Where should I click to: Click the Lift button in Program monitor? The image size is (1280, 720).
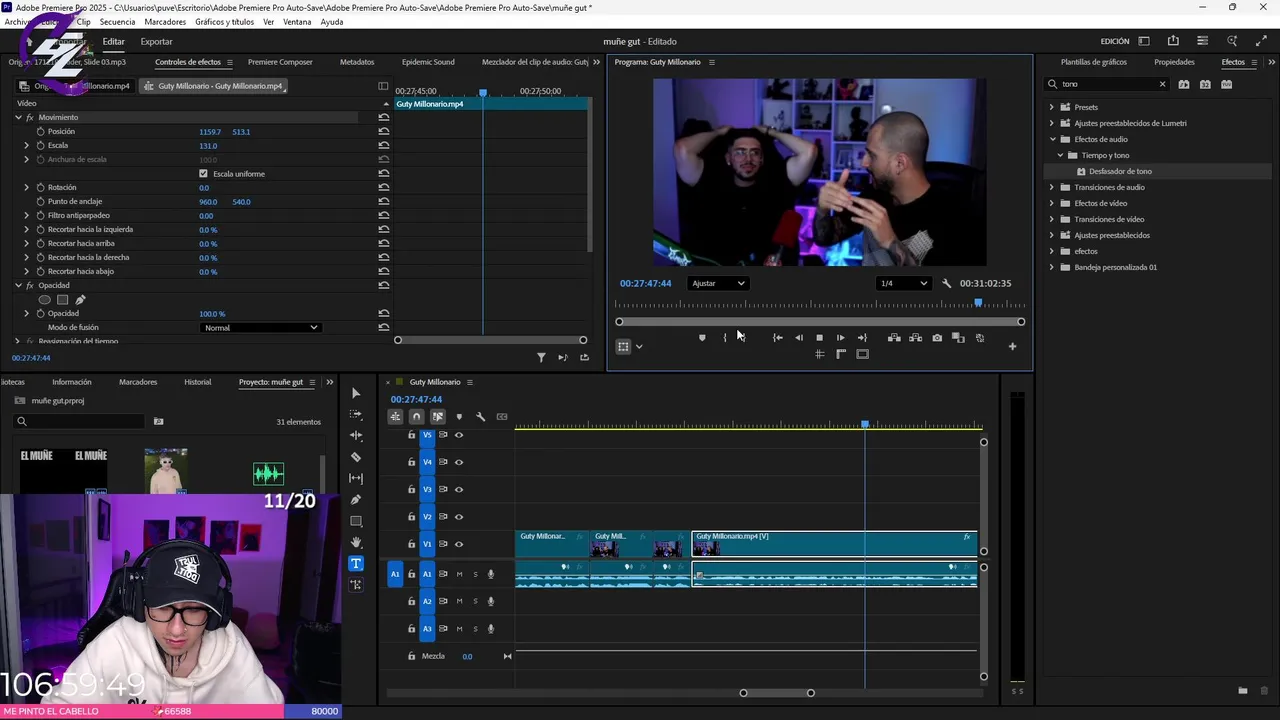click(x=894, y=338)
